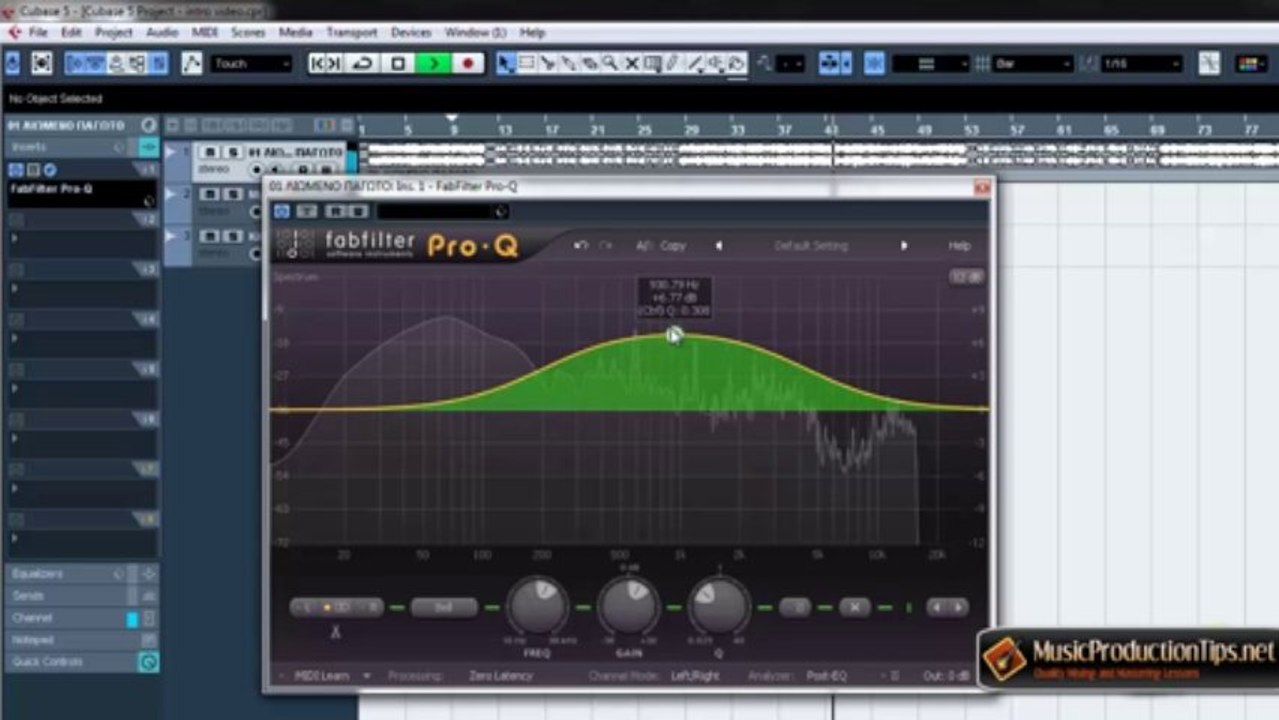Open the Transport menu
This screenshot has width=1279, height=720.
(x=351, y=32)
